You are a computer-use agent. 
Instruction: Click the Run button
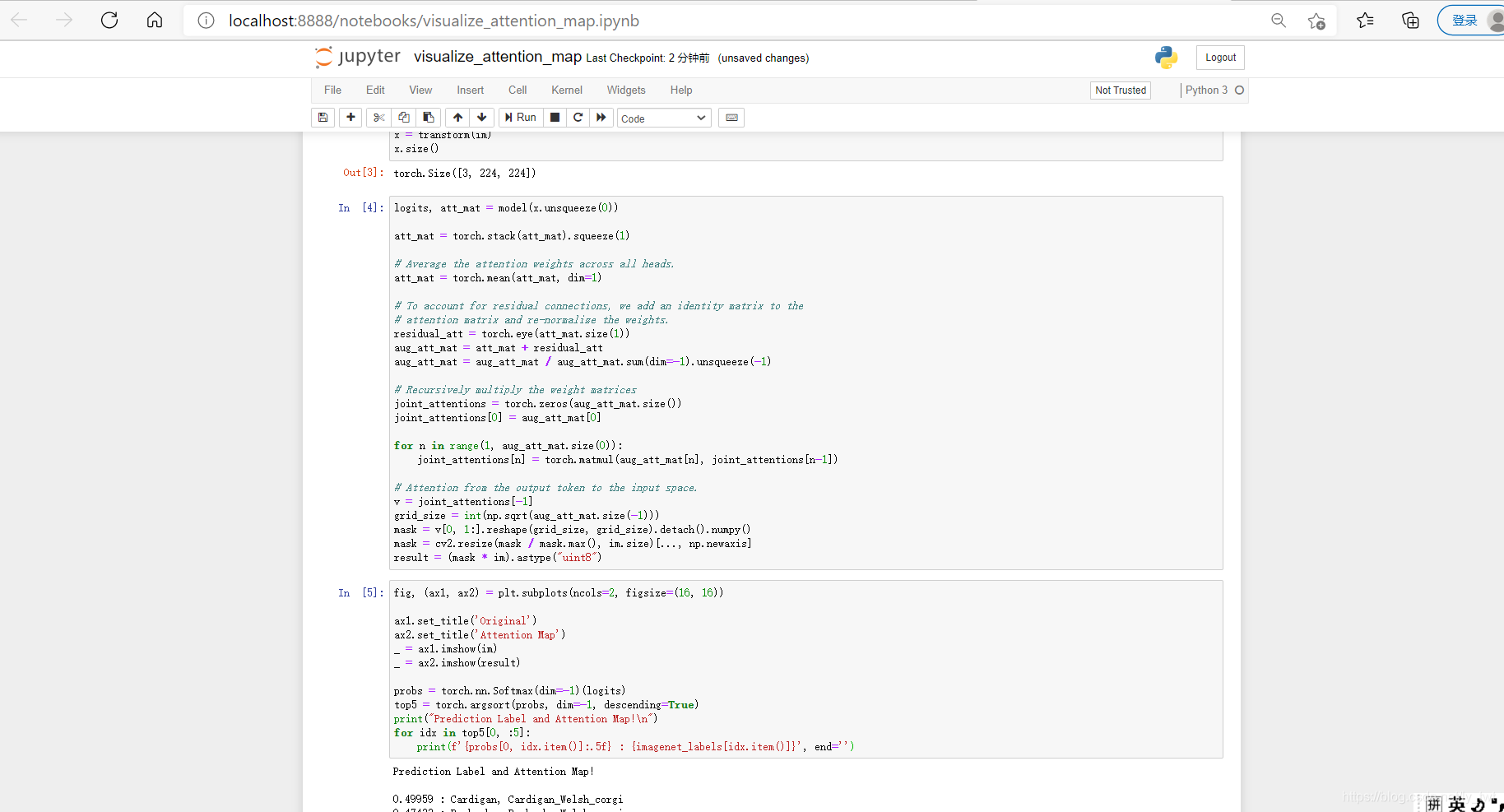coord(521,118)
